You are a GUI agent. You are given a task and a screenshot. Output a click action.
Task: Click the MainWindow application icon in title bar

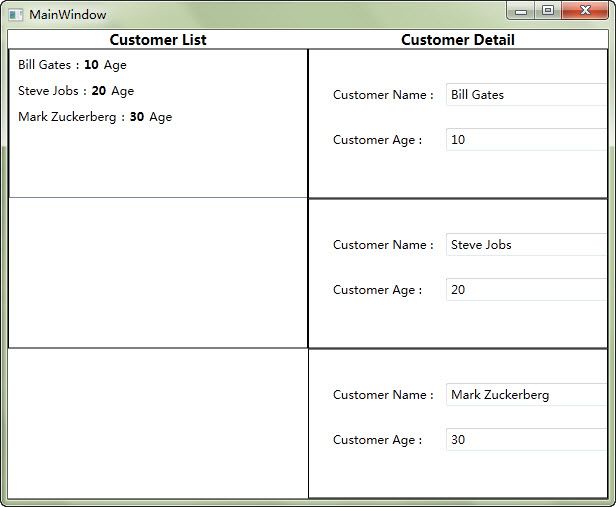(x=16, y=15)
